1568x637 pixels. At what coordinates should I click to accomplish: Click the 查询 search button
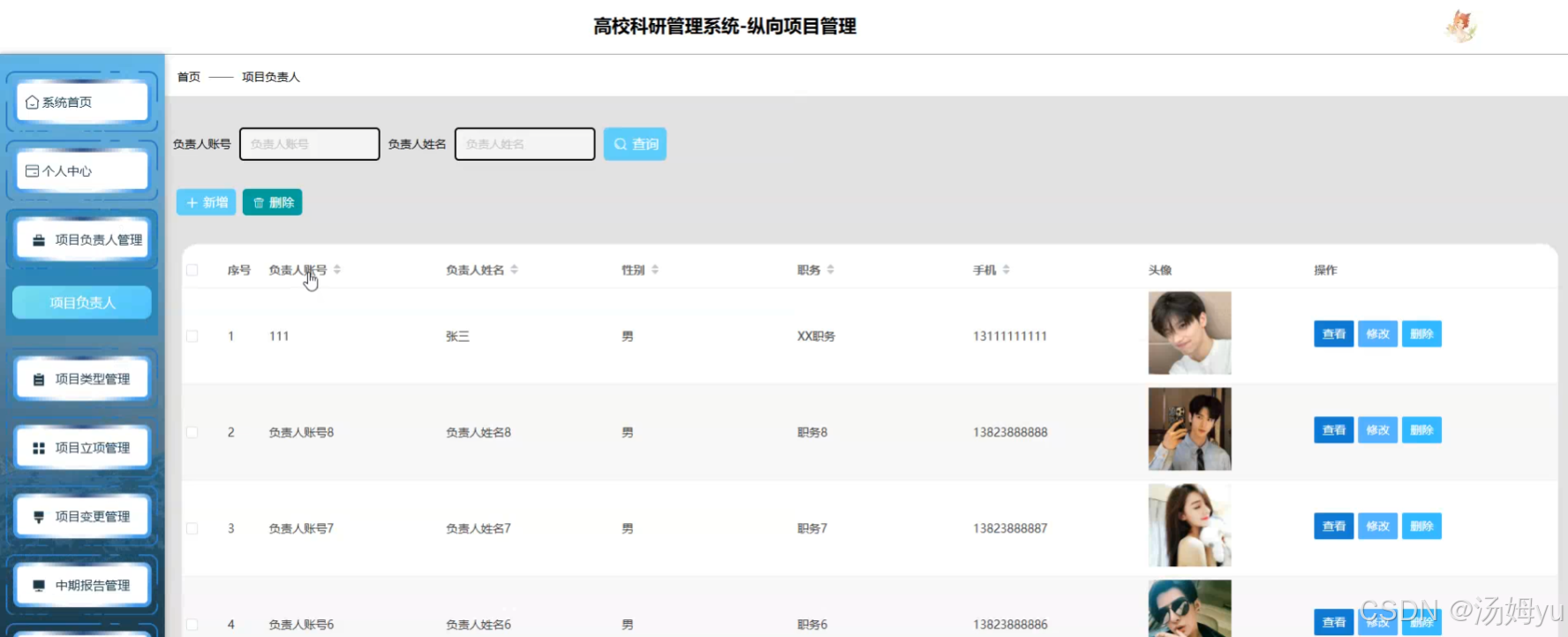click(635, 144)
